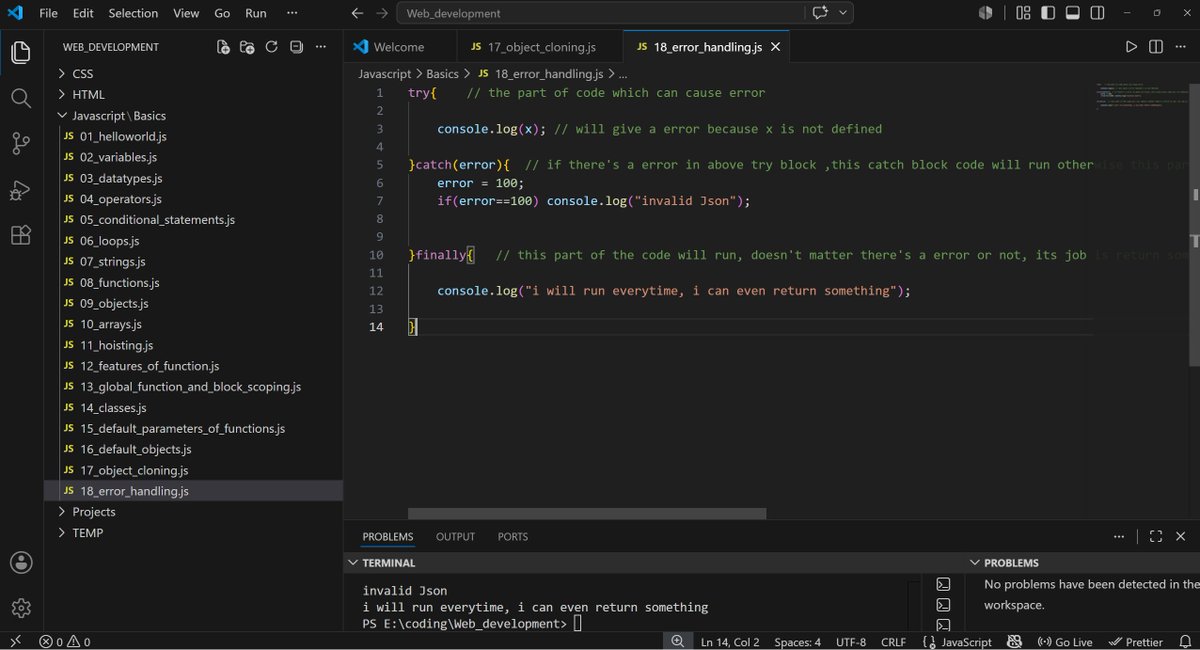Toggle the Secondary Side Bar visibility
Image resolution: width=1200 pixels, height=650 pixels.
pos(1098,13)
